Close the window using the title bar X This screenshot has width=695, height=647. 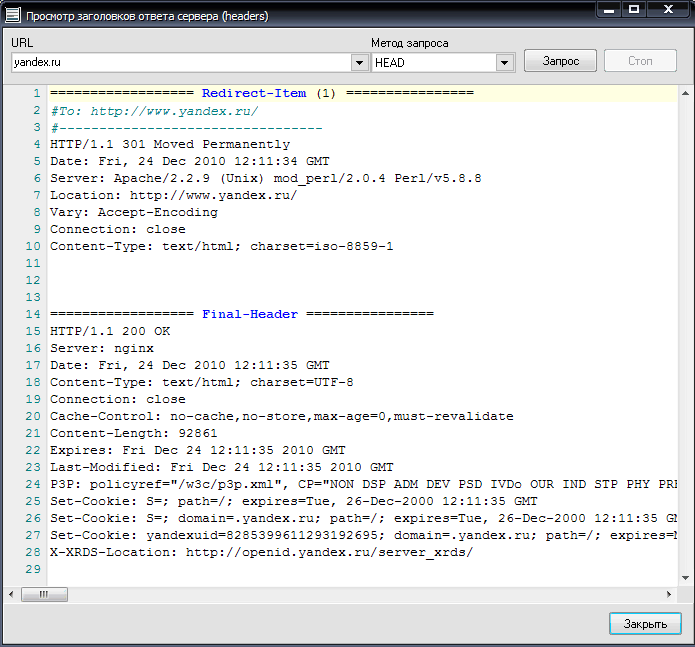pyautogui.click(x=666, y=10)
